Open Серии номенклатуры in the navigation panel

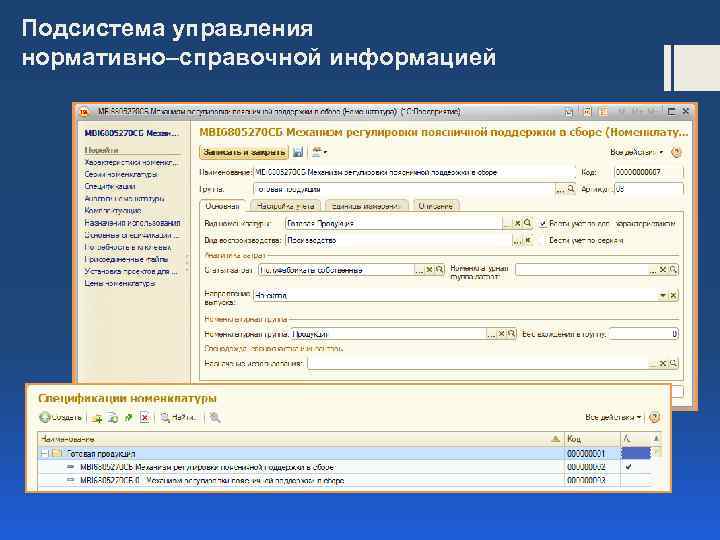[121, 174]
